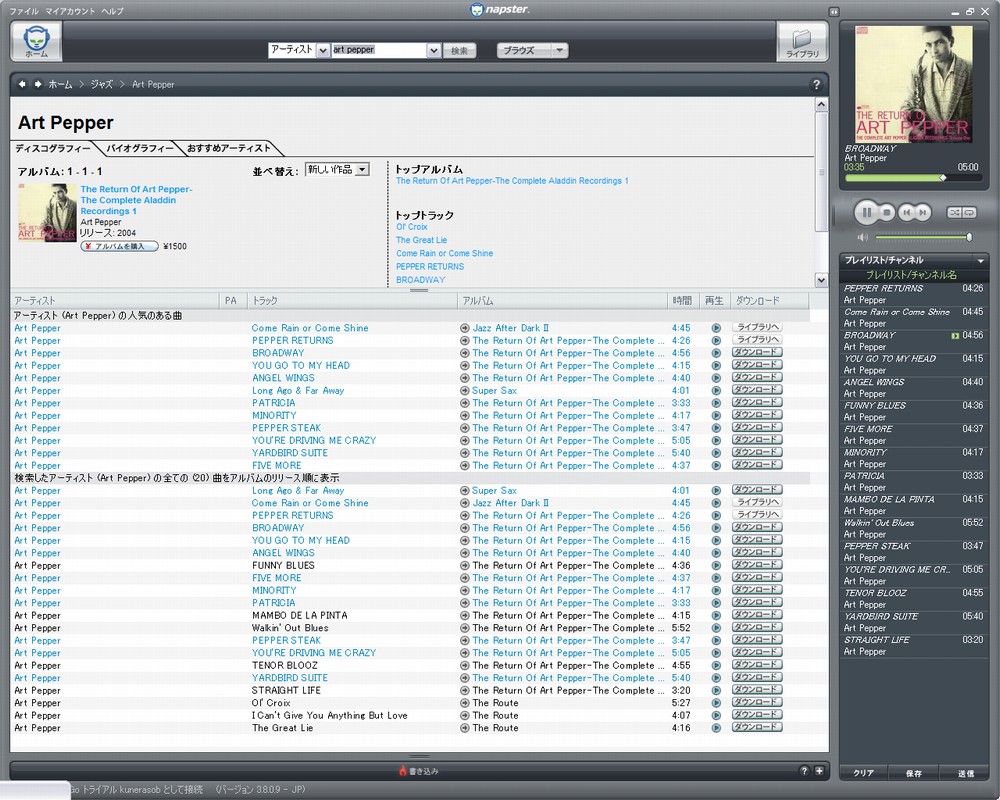Open the マイアカウント menu

pyautogui.click(x=70, y=11)
